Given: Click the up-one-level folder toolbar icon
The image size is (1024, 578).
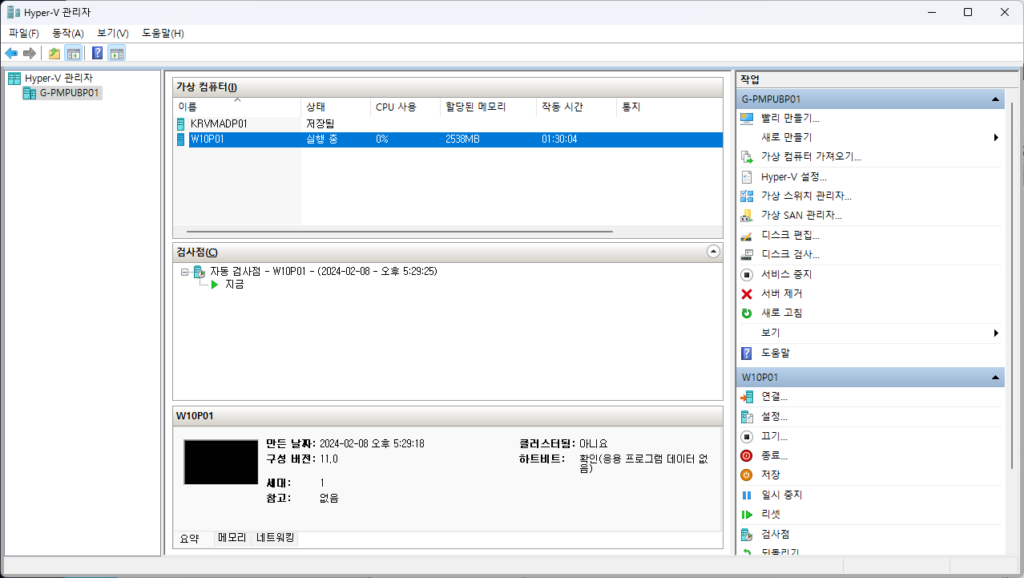Looking at the screenshot, I should pyautogui.click(x=54, y=54).
